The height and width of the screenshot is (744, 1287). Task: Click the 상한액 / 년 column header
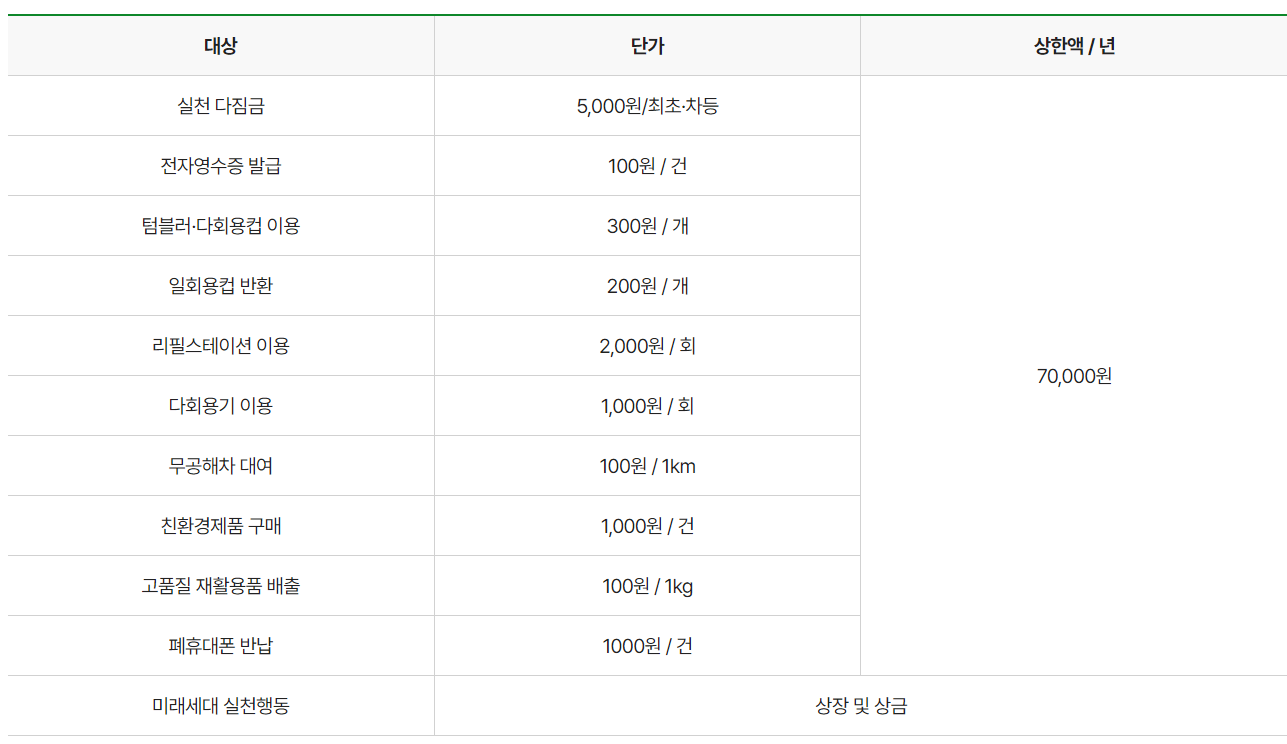[x=1074, y=46]
